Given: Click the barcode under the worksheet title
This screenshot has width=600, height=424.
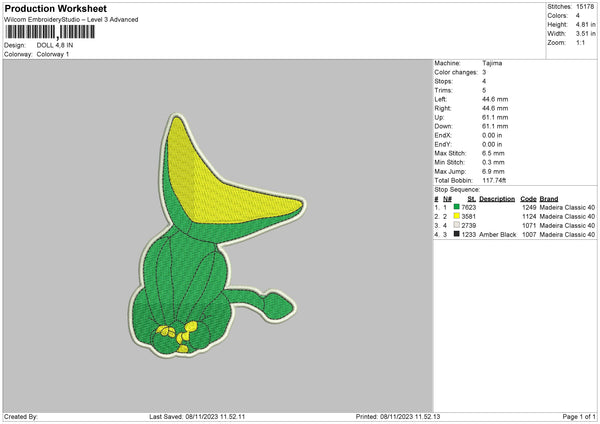Looking at the screenshot, I should click(x=50, y=32).
